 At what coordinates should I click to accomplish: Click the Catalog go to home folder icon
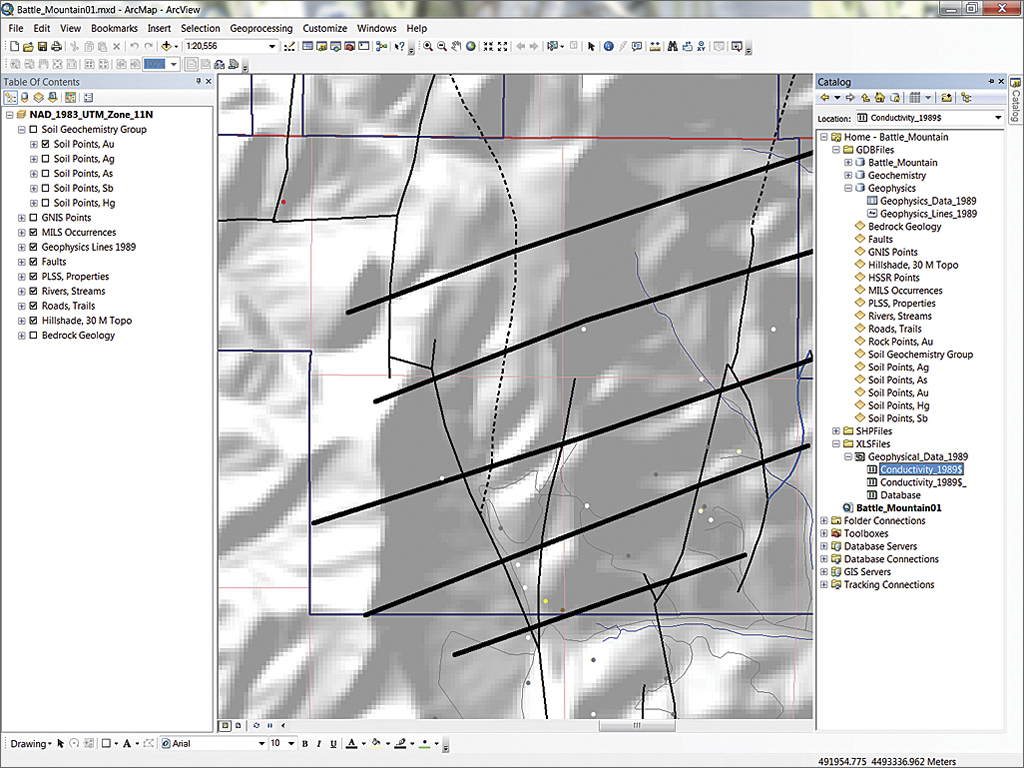(x=880, y=98)
